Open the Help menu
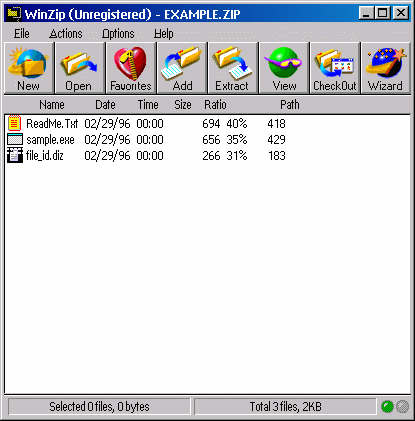415x421 pixels. coord(163,34)
